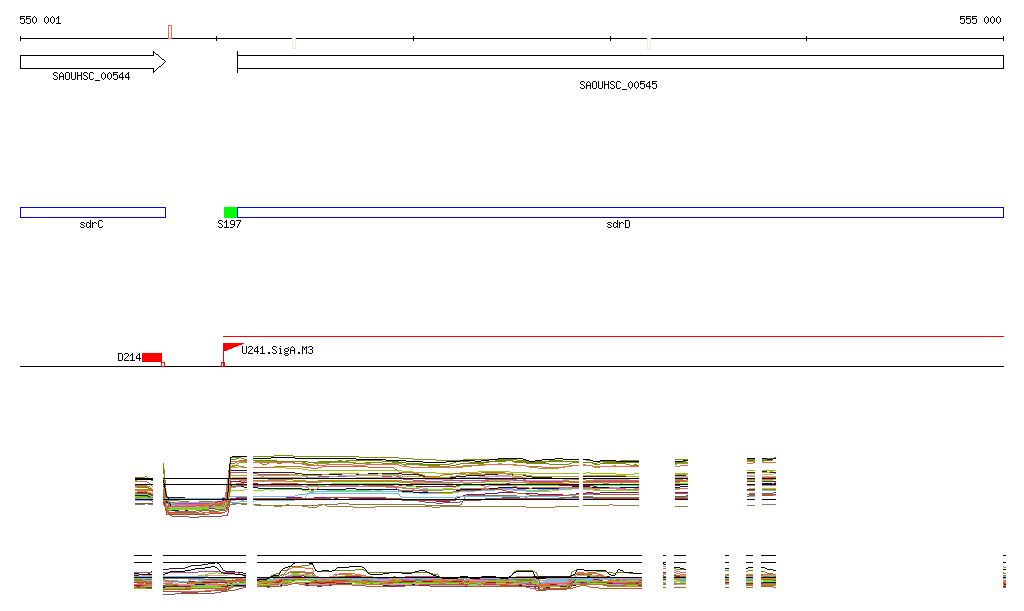Click the 555 000 end coordinate

click(980, 20)
